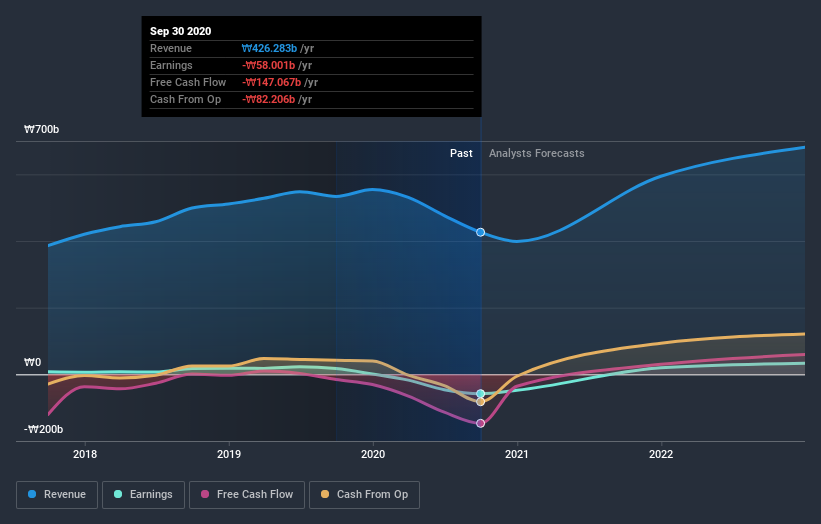Click the 2021 x-axis label
Viewport: 821px width, 524px height.
(517, 454)
